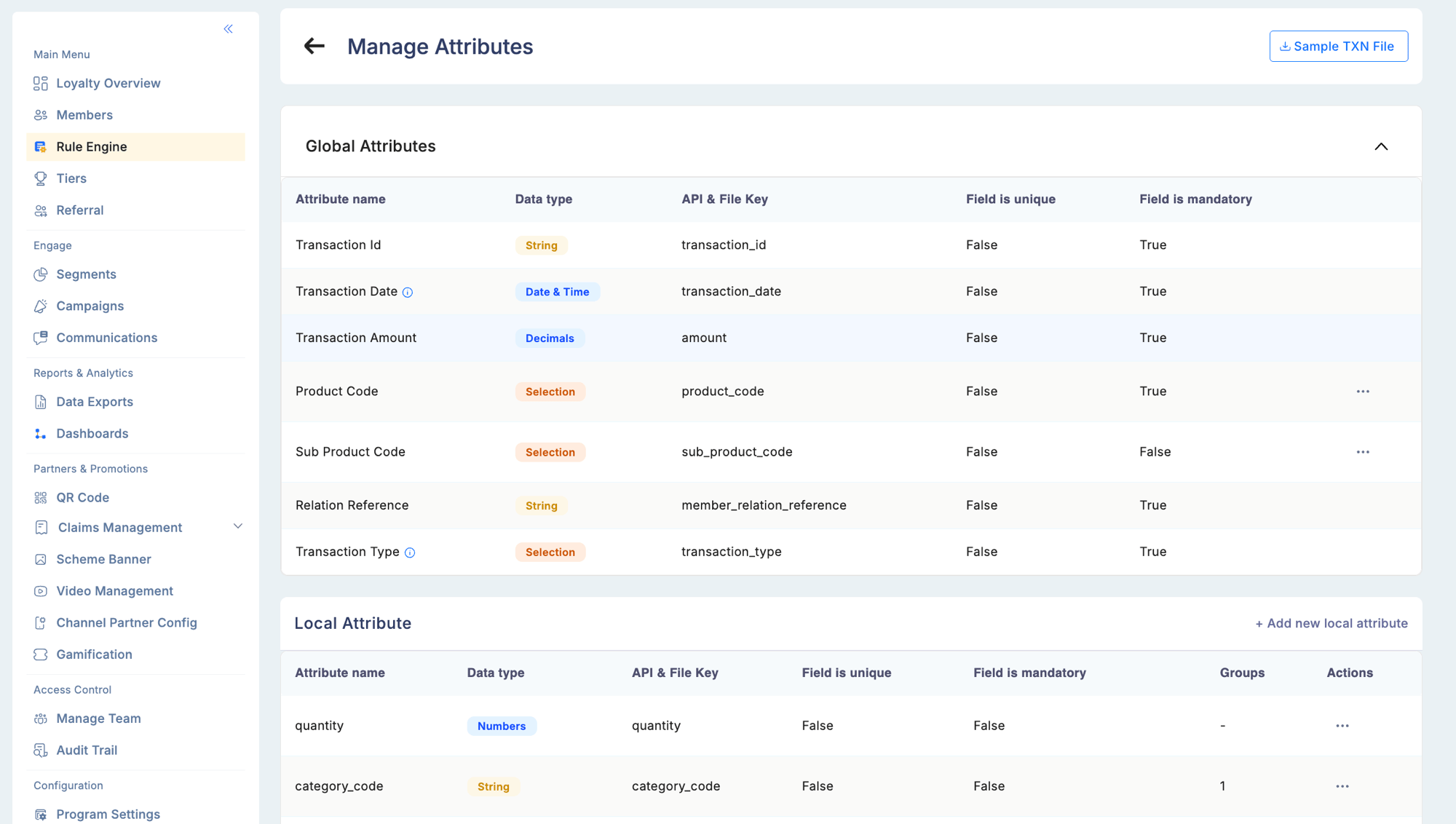Open actions menu for Product Code row
The height and width of the screenshot is (824, 1456).
[1363, 392]
